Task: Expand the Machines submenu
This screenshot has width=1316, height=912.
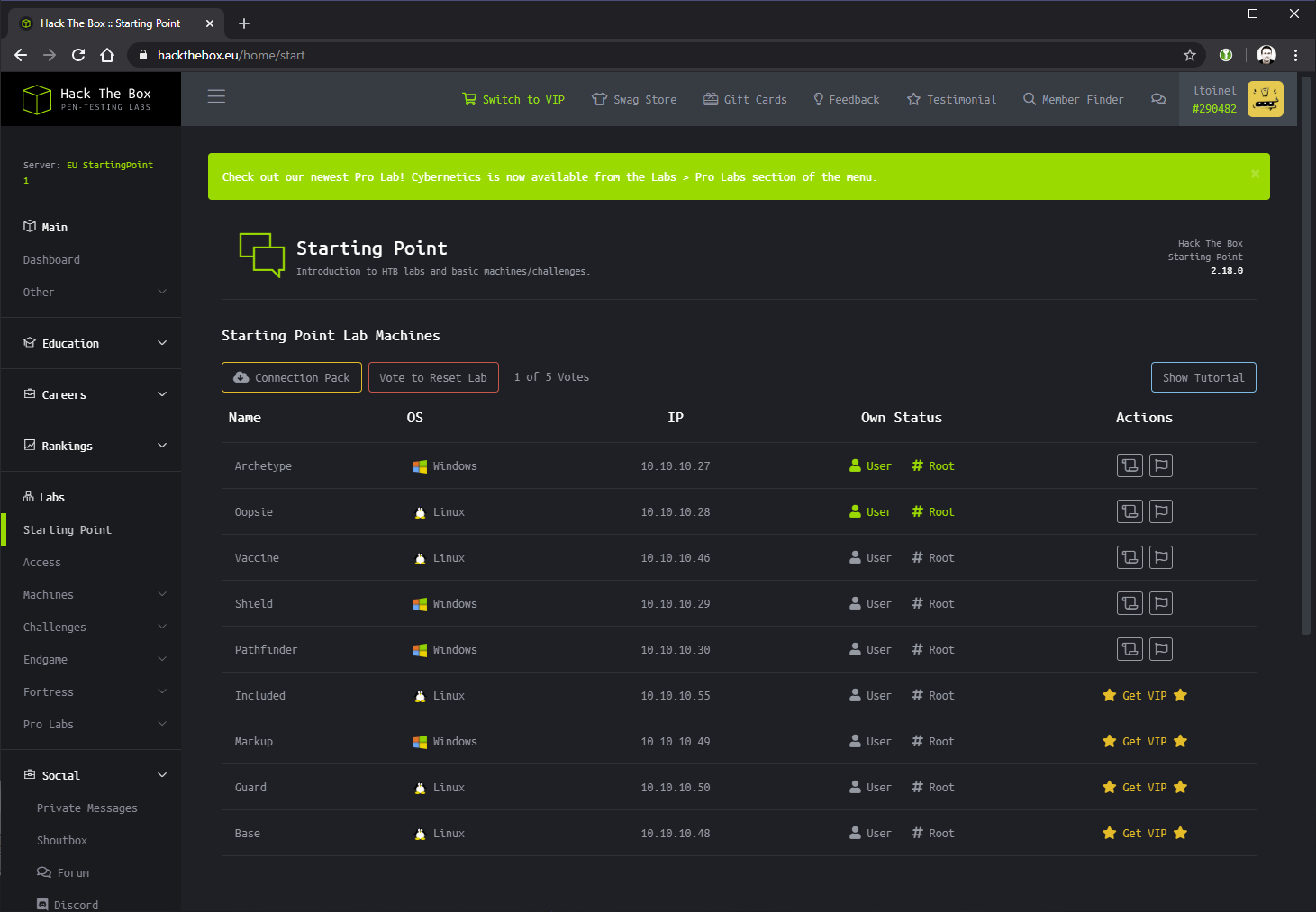Action: [95, 594]
